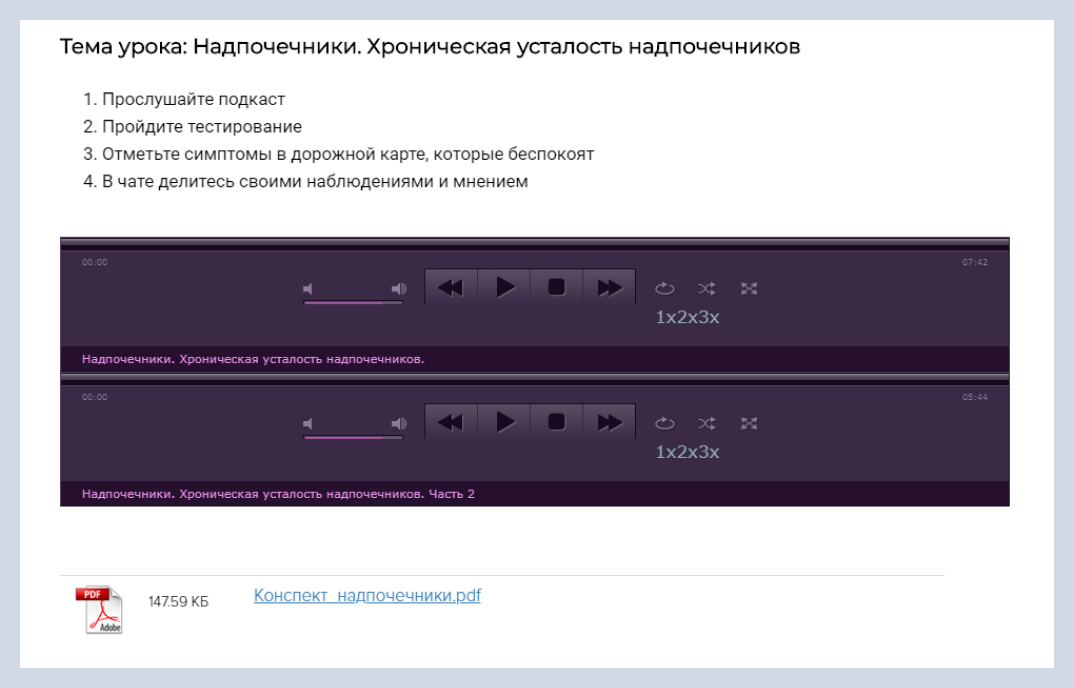Click the first player's seek progress bar
The image size is (1074, 688).
534,243
